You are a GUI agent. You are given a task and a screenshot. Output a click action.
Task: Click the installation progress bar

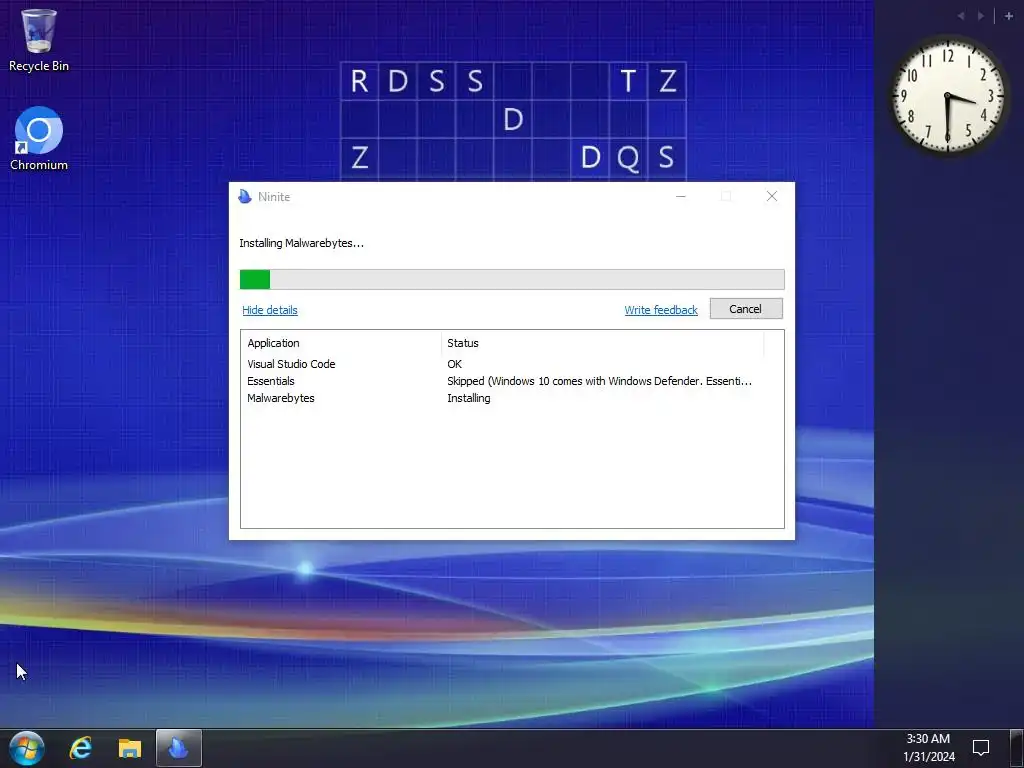click(512, 280)
